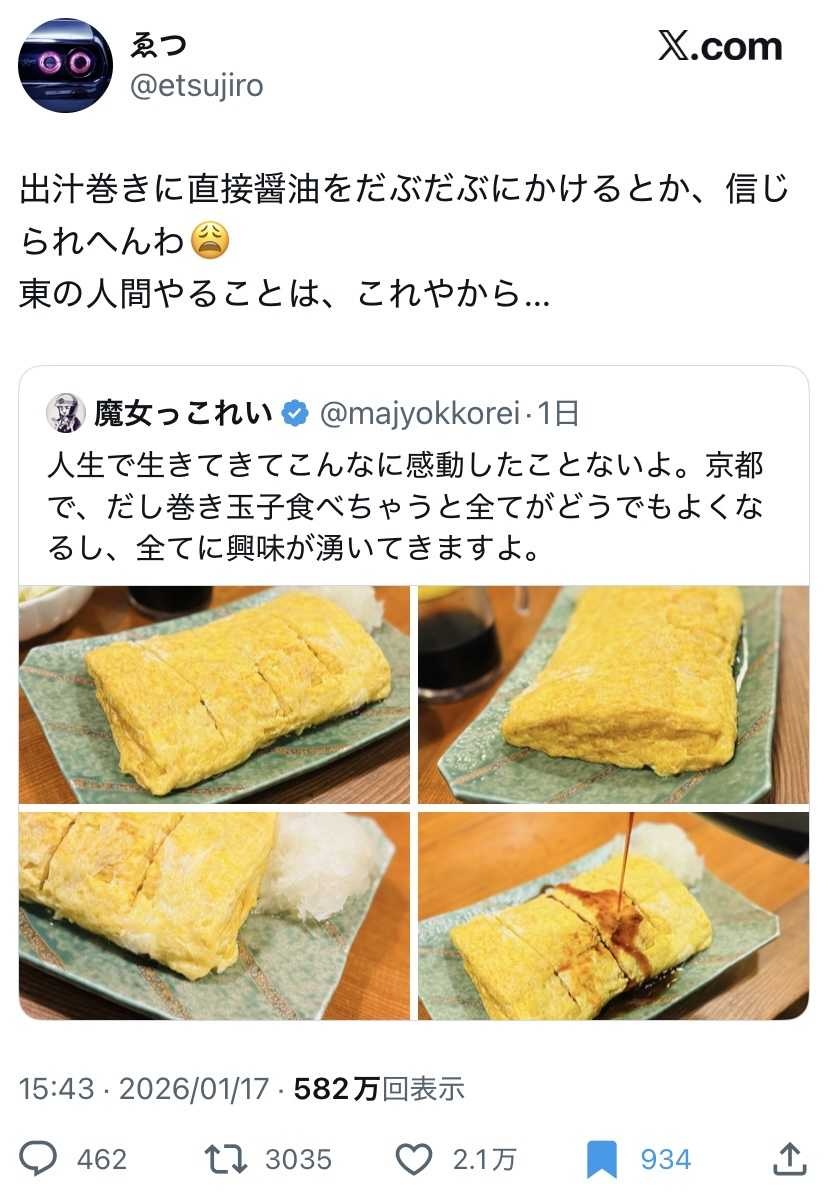Toggle the blue bookmark icon
Screen dimensions: 828x1195
coord(602,1159)
